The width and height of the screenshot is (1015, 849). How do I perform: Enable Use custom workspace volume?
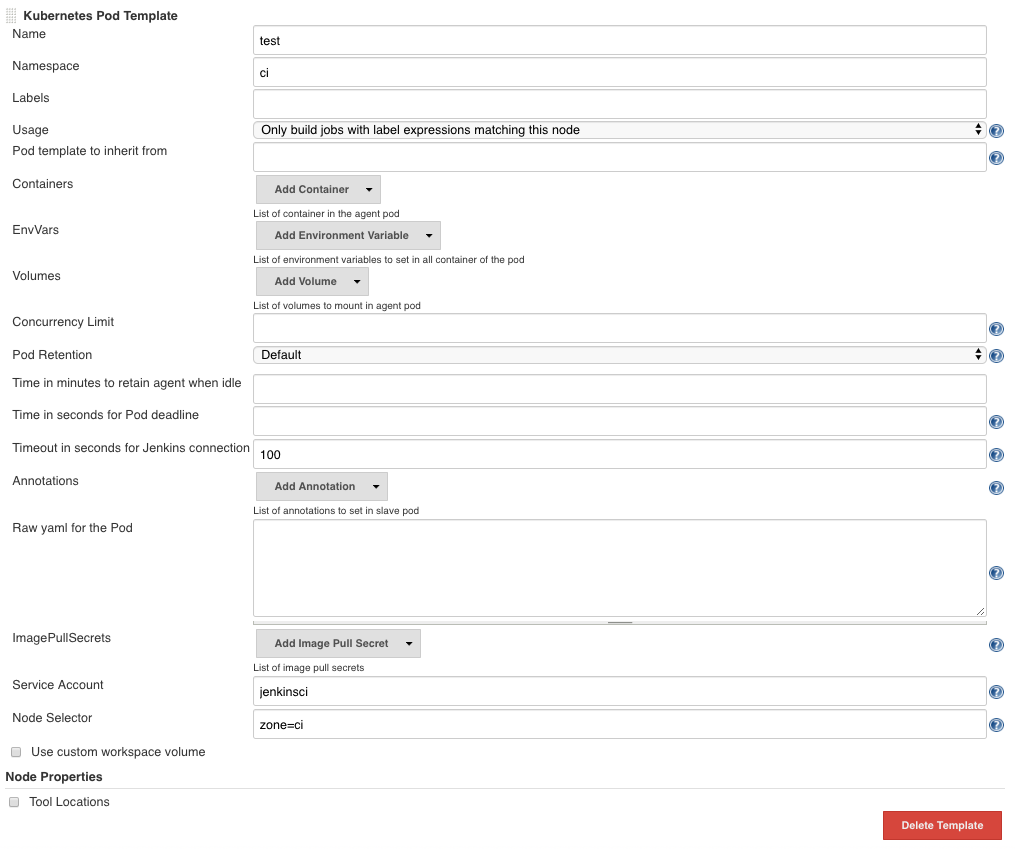coord(16,752)
